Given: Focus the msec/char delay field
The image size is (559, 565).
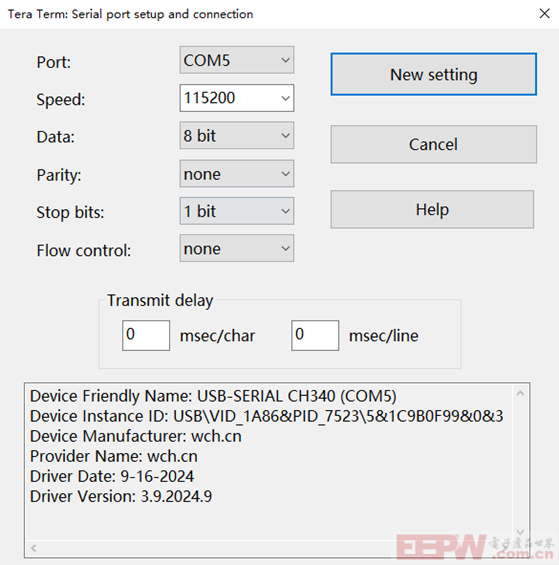Looking at the screenshot, I should pos(146,335).
